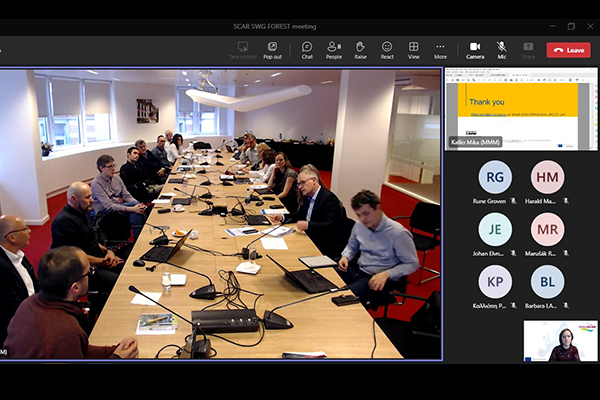Click the BL avatar for Barbara
This screenshot has width=600, height=400.
click(x=547, y=281)
